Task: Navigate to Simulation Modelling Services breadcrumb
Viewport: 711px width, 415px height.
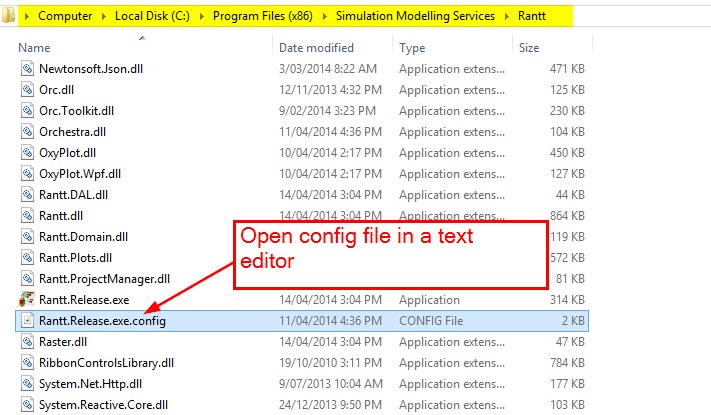Action: tap(417, 16)
